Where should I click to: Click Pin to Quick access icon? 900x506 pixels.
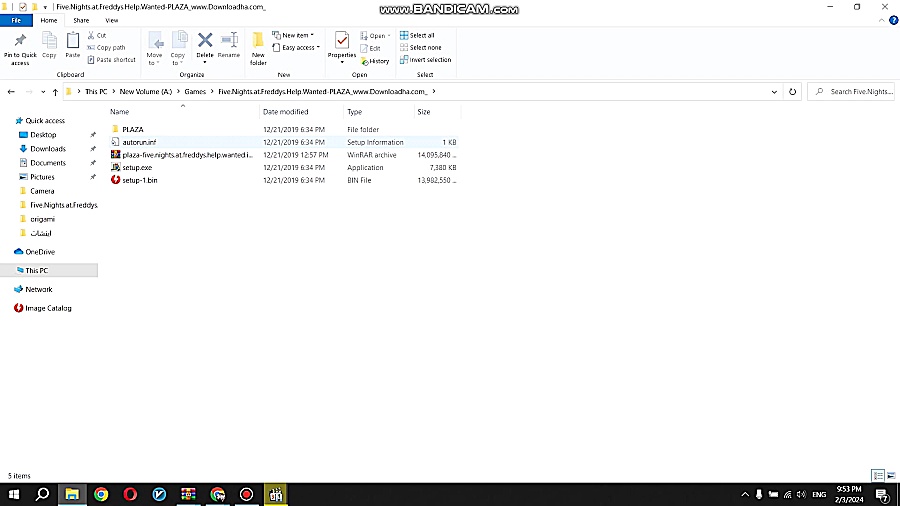tap(20, 48)
